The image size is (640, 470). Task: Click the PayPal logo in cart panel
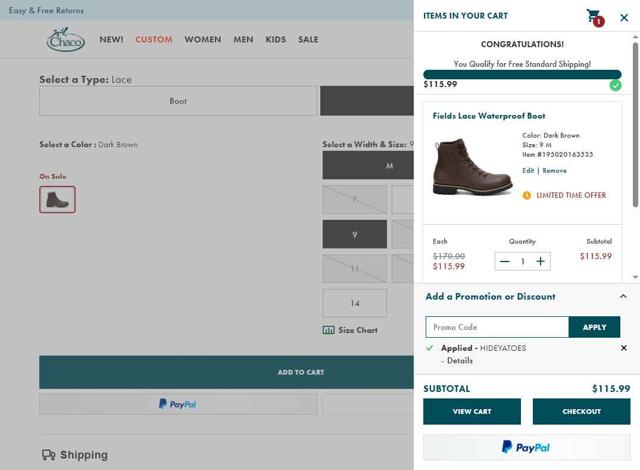coord(526,448)
